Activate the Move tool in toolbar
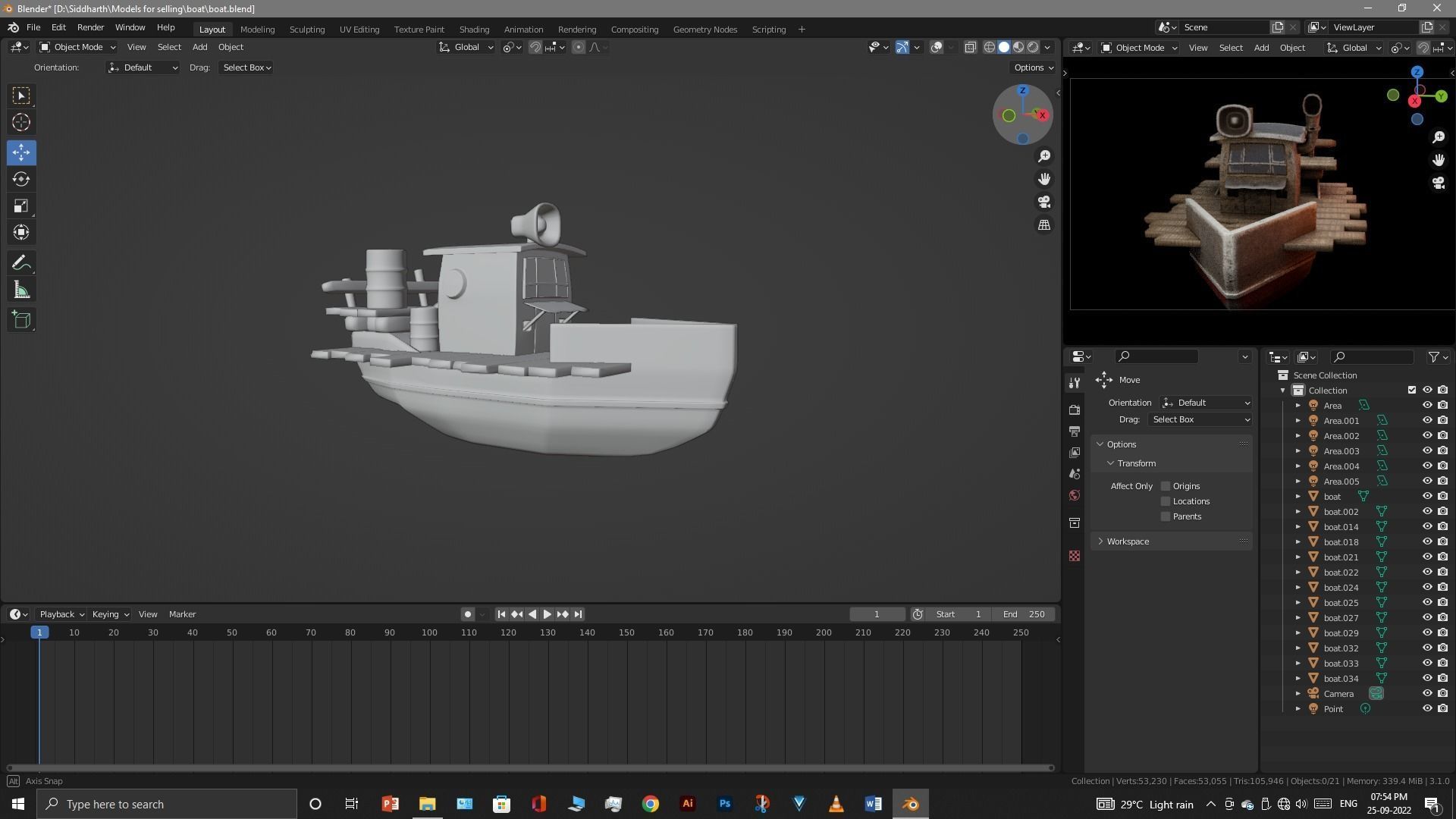1456x819 pixels. [x=21, y=152]
